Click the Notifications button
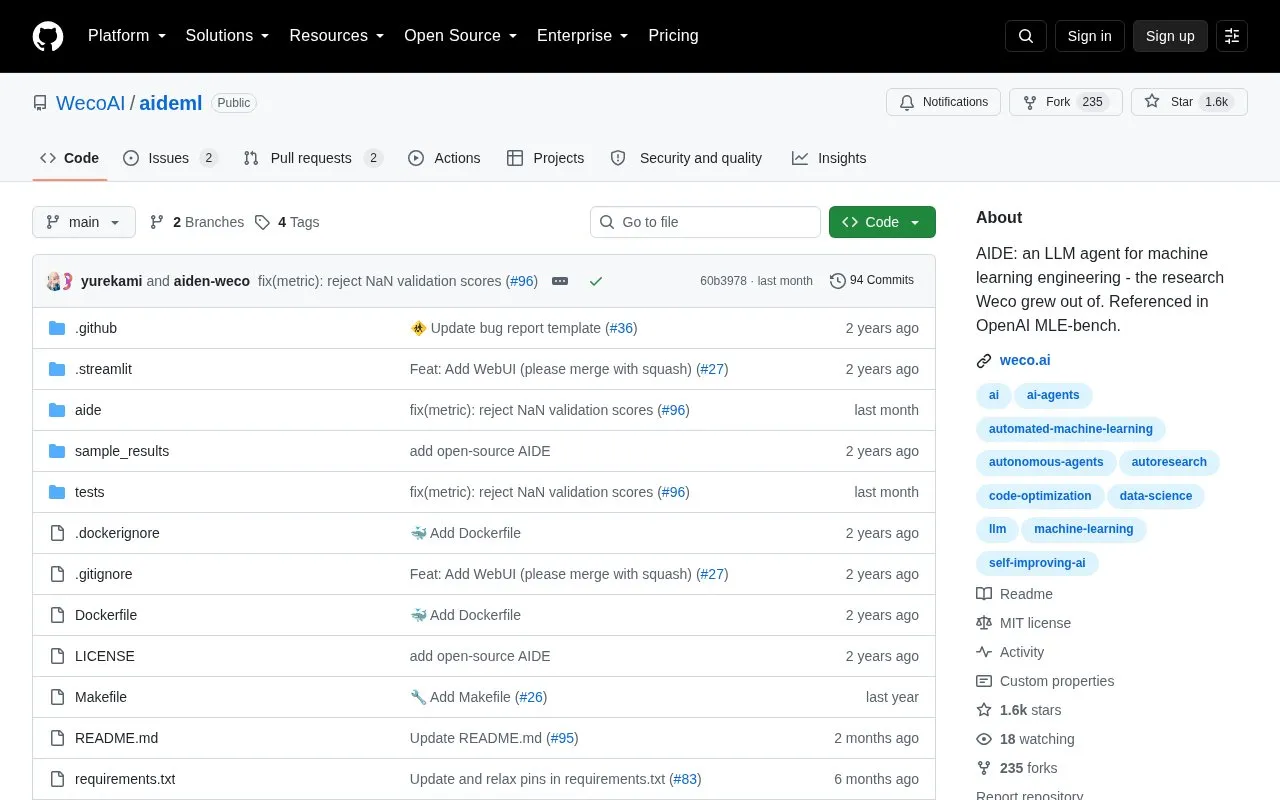Image resolution: width=1280 pixels, height=800 pixels. click(943, 102)
